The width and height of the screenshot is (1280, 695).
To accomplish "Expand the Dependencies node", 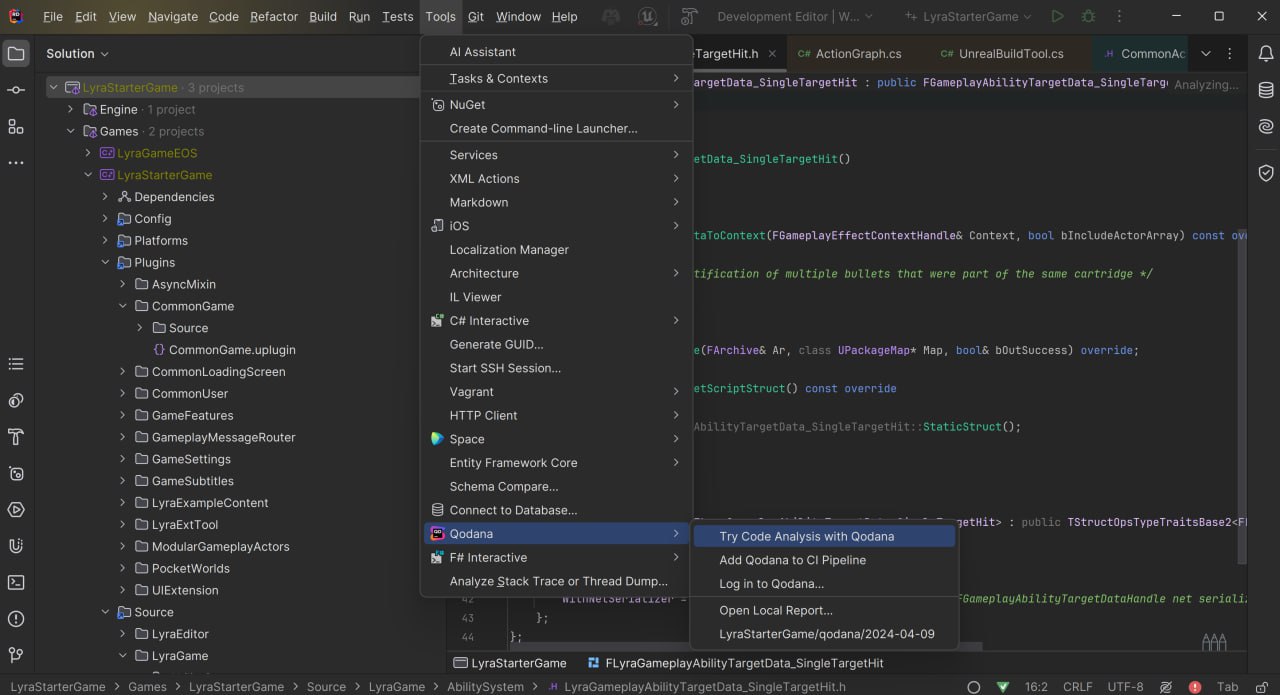I will [x=105, y=197].
